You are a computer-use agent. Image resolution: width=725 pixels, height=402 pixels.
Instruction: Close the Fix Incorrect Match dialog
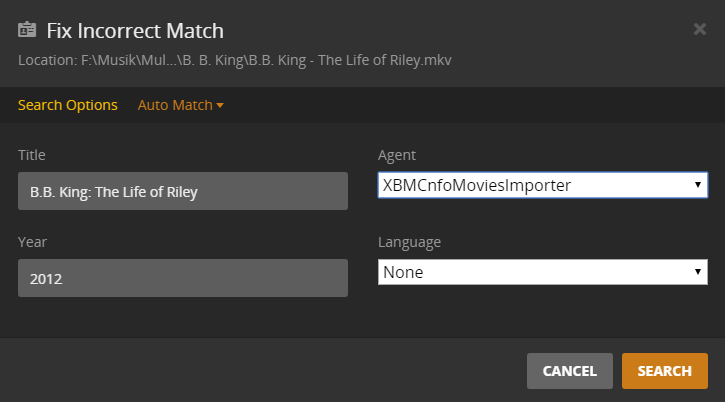click(700, 29)
